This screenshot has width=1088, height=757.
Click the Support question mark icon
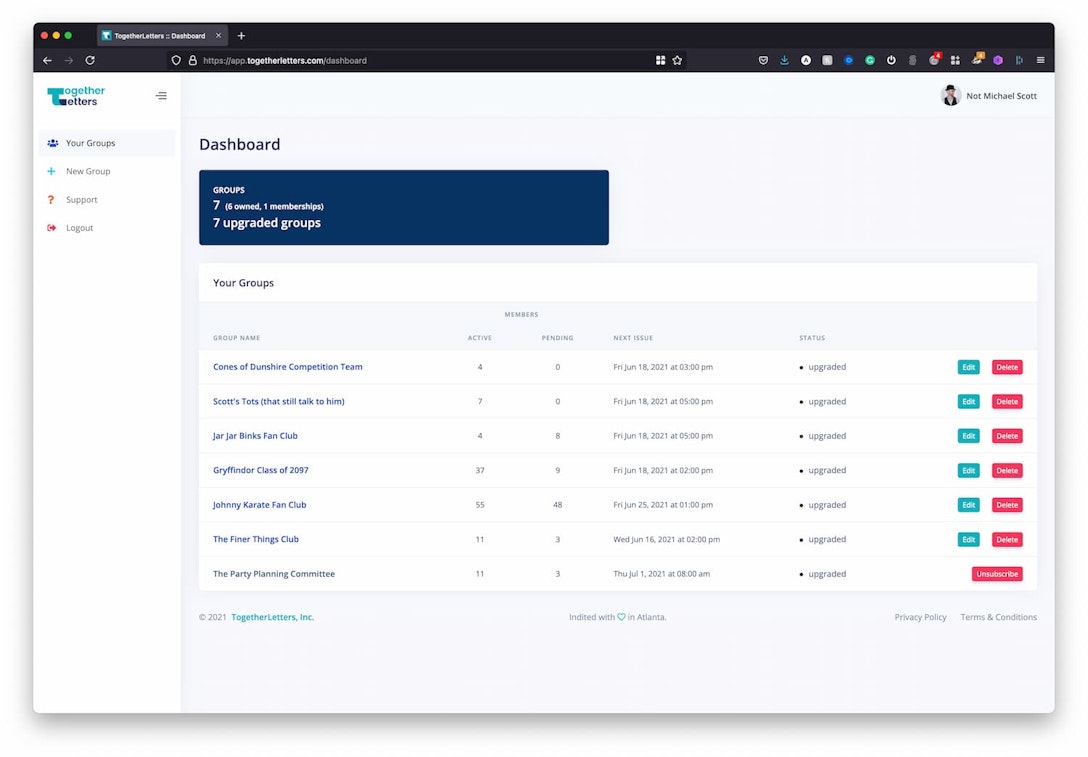[x=51, y=200]
